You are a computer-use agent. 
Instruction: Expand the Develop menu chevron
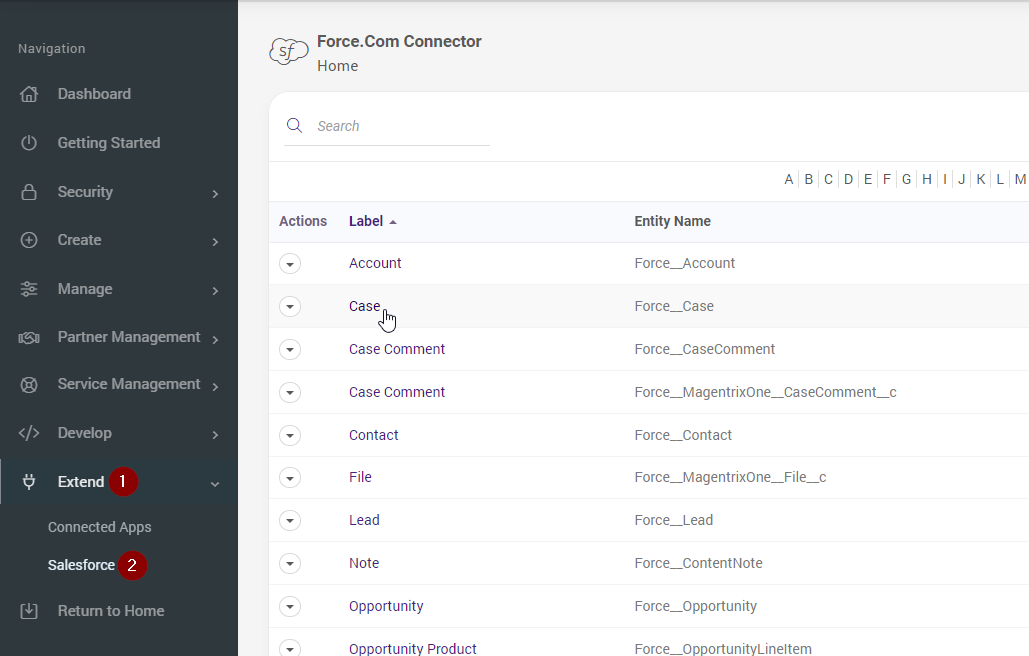215,435
